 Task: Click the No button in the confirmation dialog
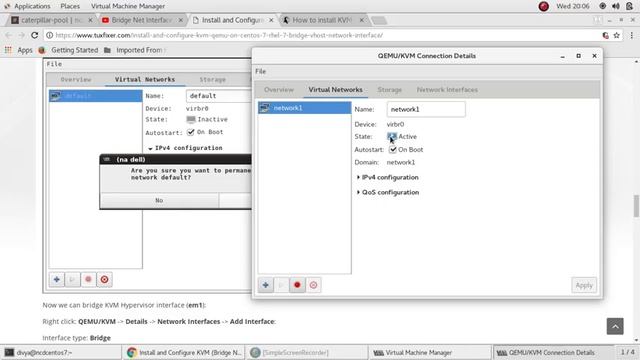159,200
